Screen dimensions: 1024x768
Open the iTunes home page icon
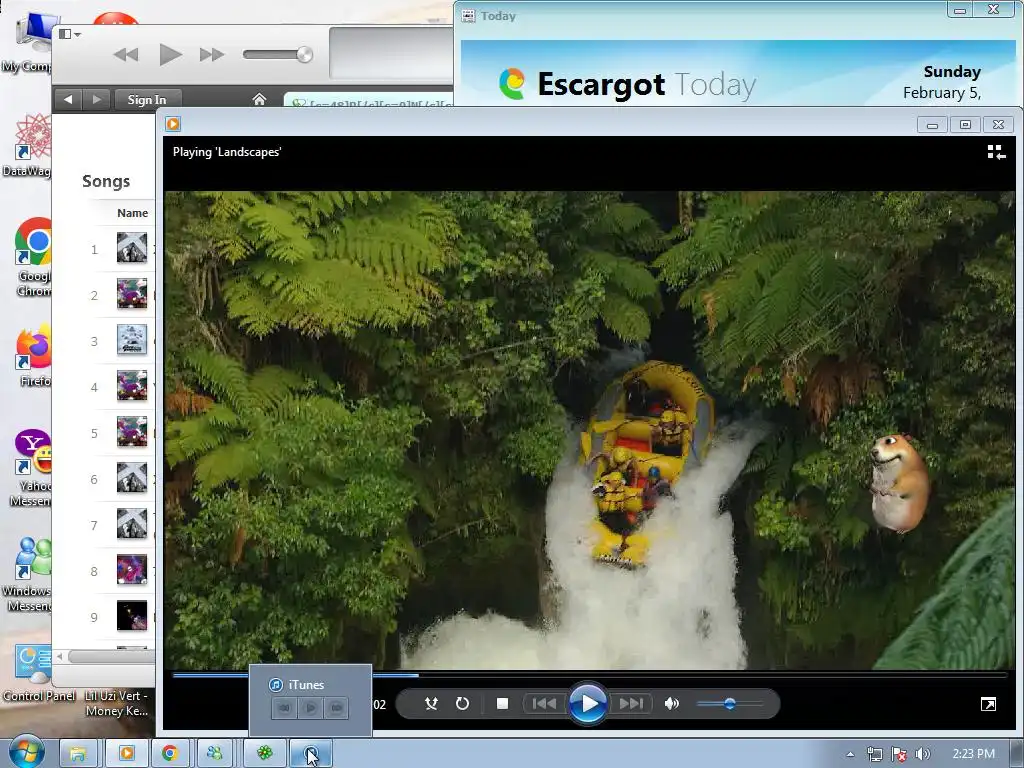pos(259,99)
